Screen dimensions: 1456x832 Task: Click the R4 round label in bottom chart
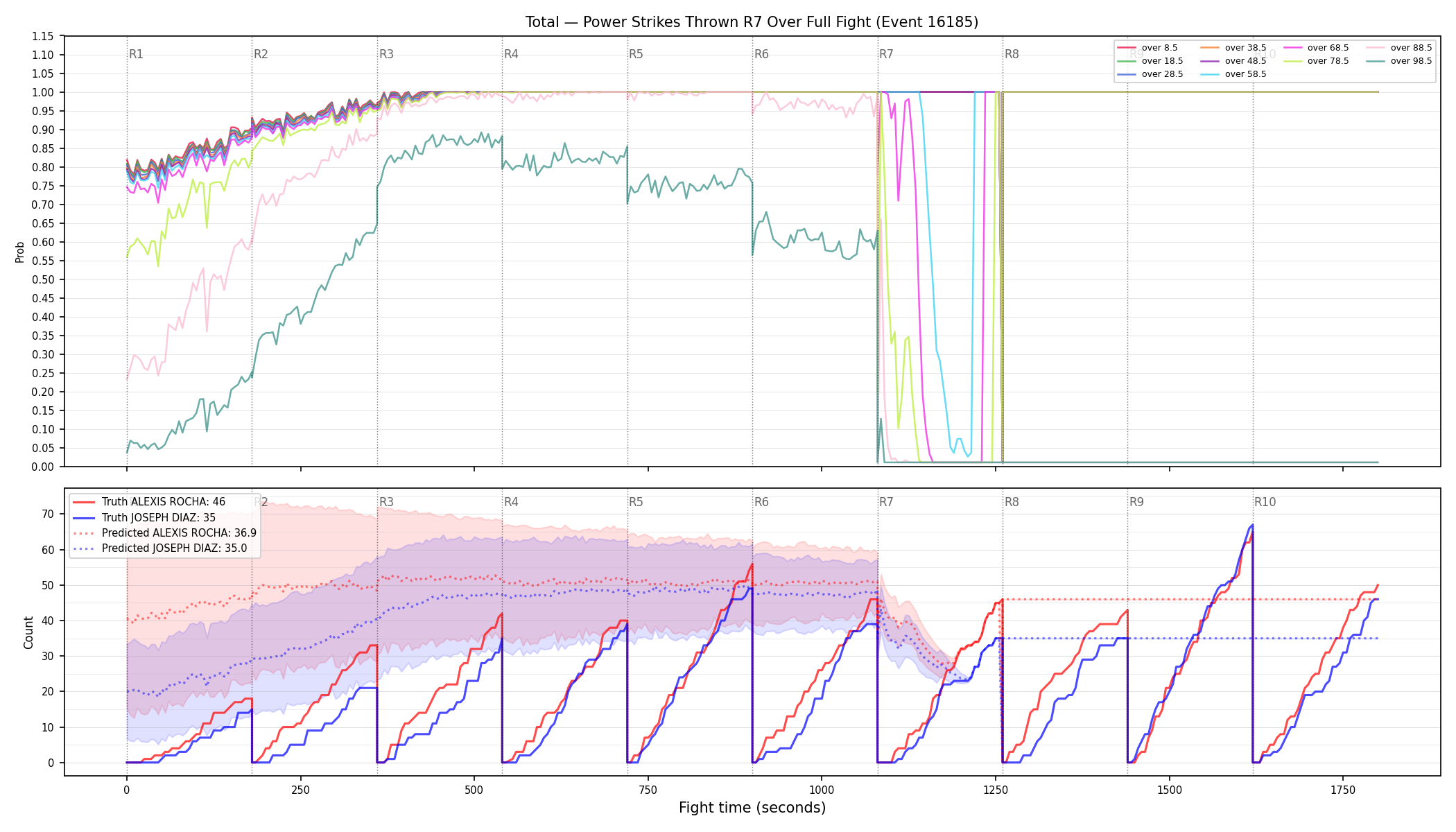pos(511,502)
